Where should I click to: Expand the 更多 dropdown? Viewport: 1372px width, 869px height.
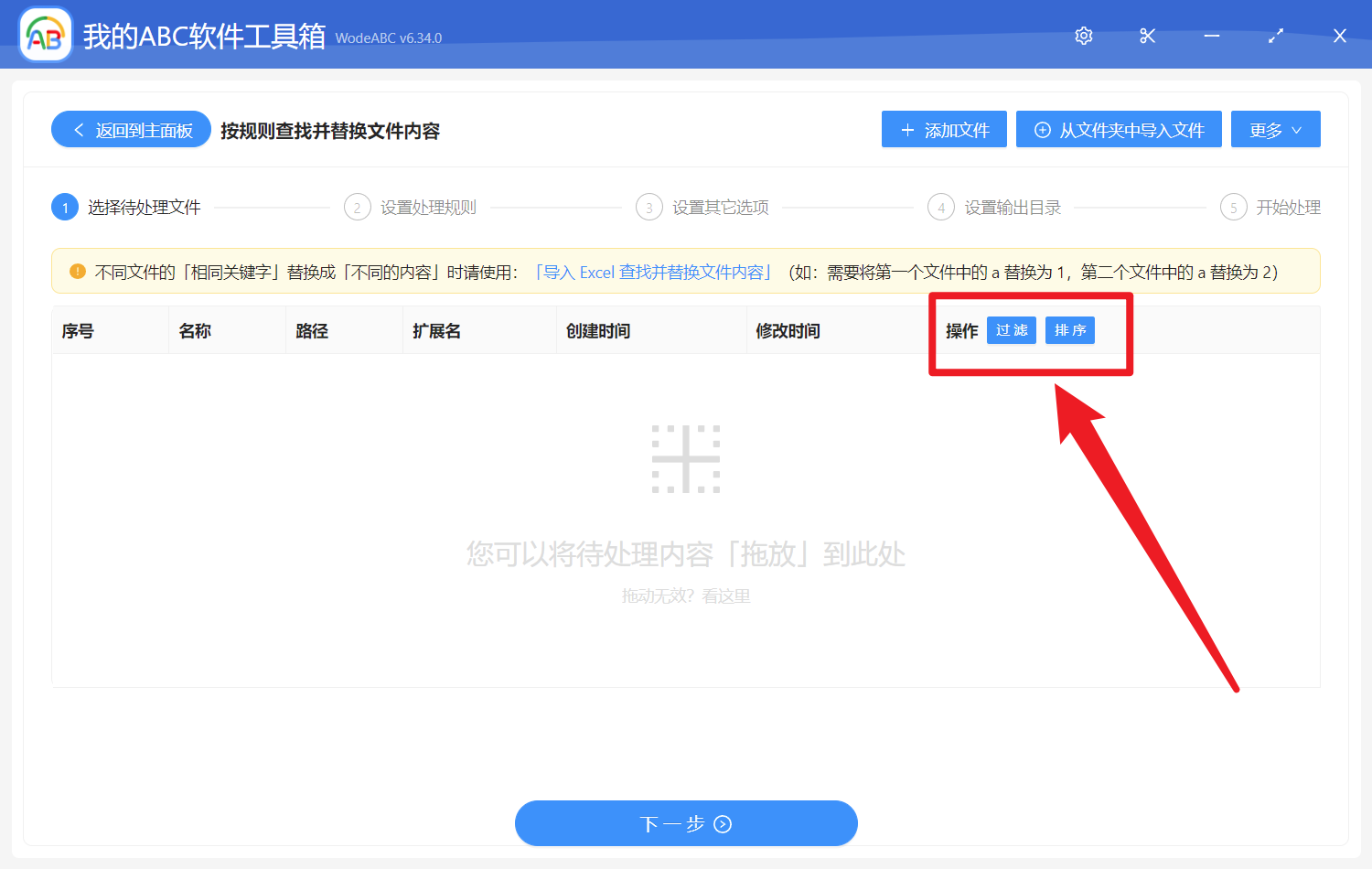point(1276,130)
